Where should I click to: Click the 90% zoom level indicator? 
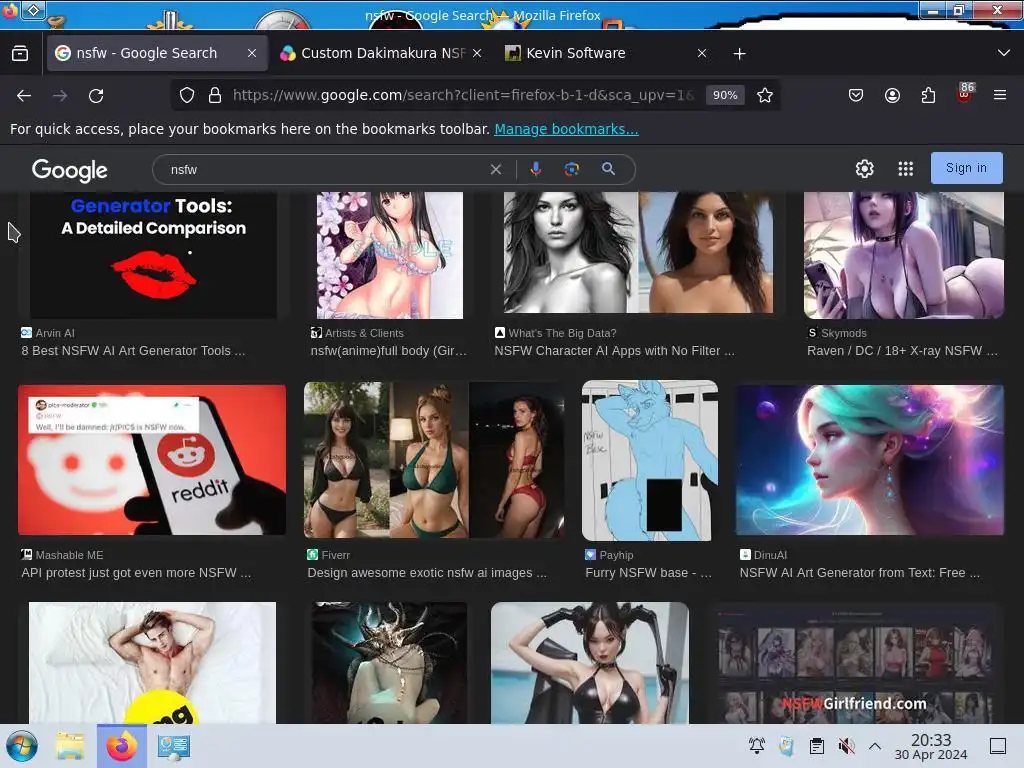point(725,95)
